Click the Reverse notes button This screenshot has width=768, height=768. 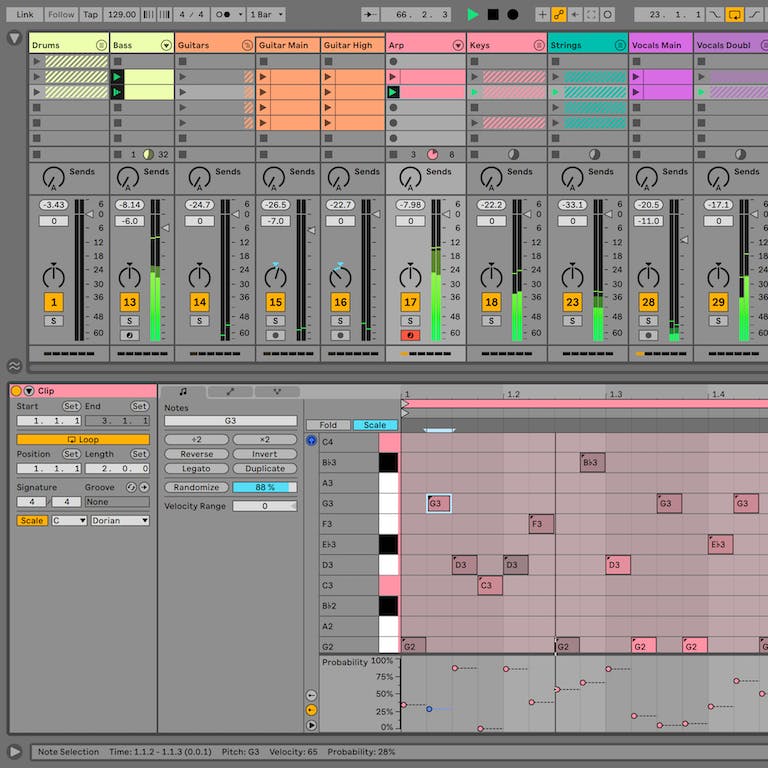[196, 454]
